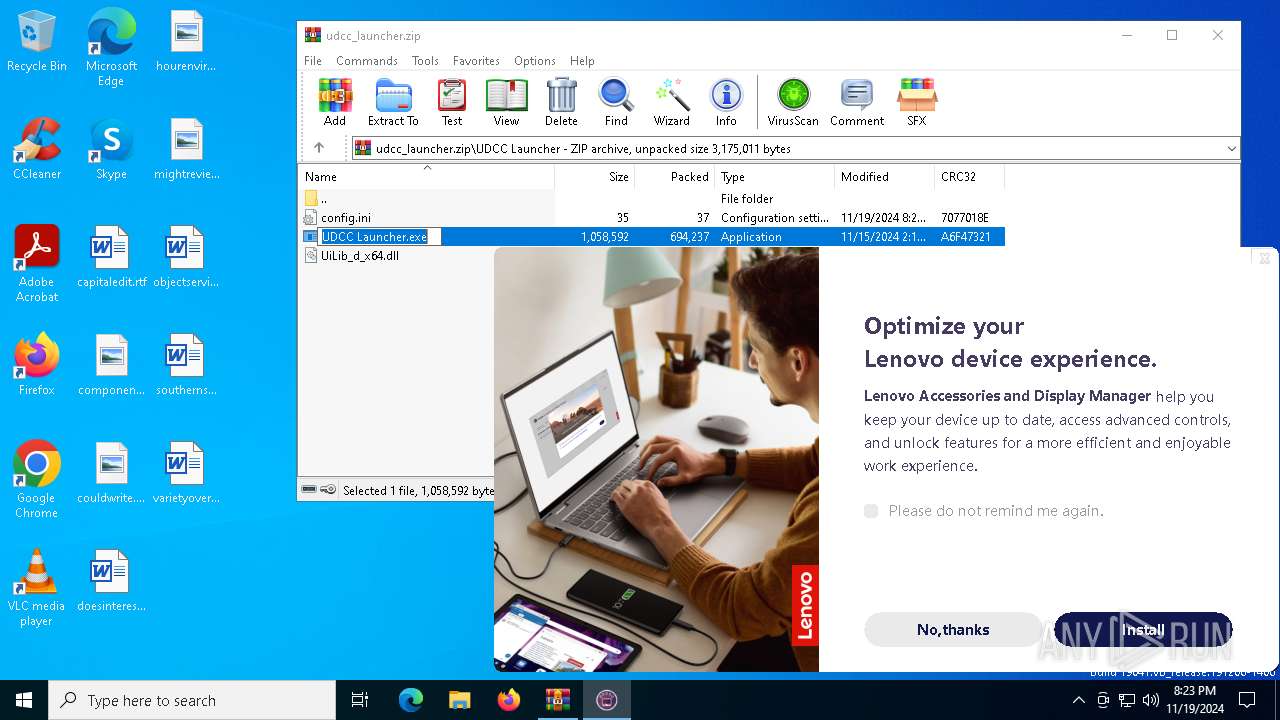Open the Wizard tool
The width and height of the screenshot is (1280, 720).
pyautogui.click(x=672, y=102)
